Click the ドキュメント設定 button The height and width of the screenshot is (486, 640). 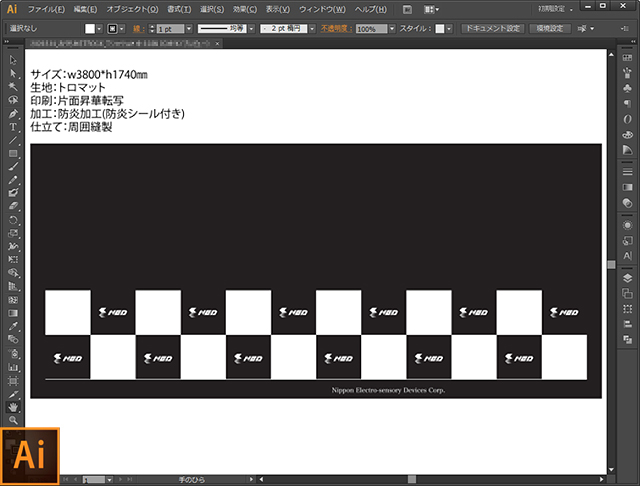tap(493, 28)
